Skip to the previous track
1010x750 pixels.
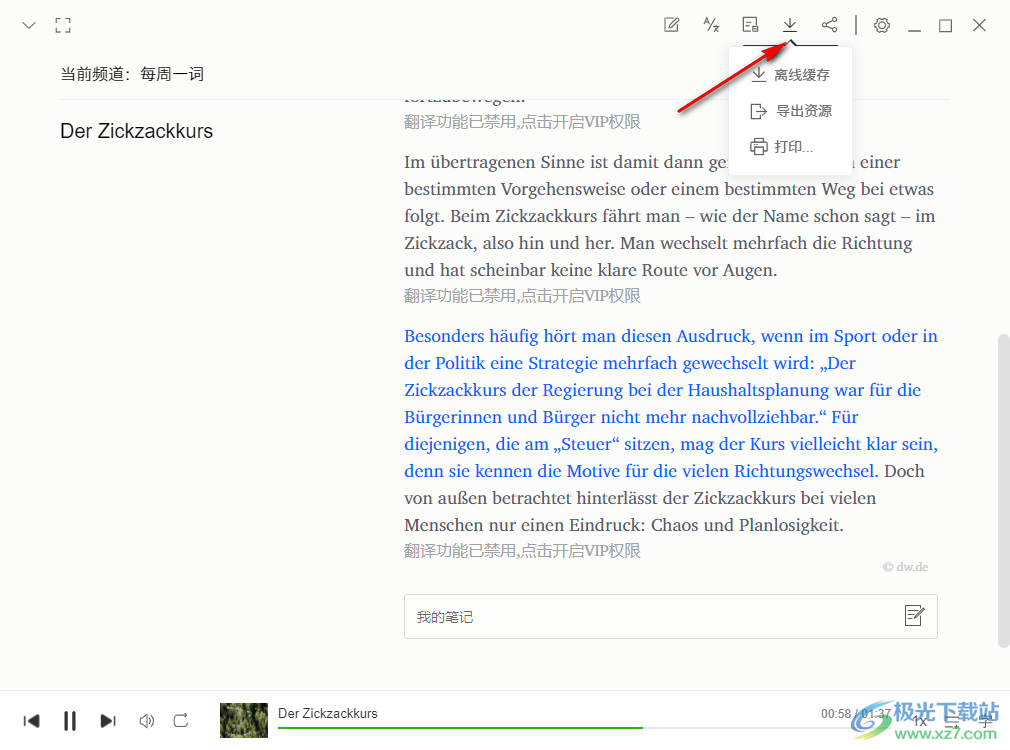pos(32,720)
